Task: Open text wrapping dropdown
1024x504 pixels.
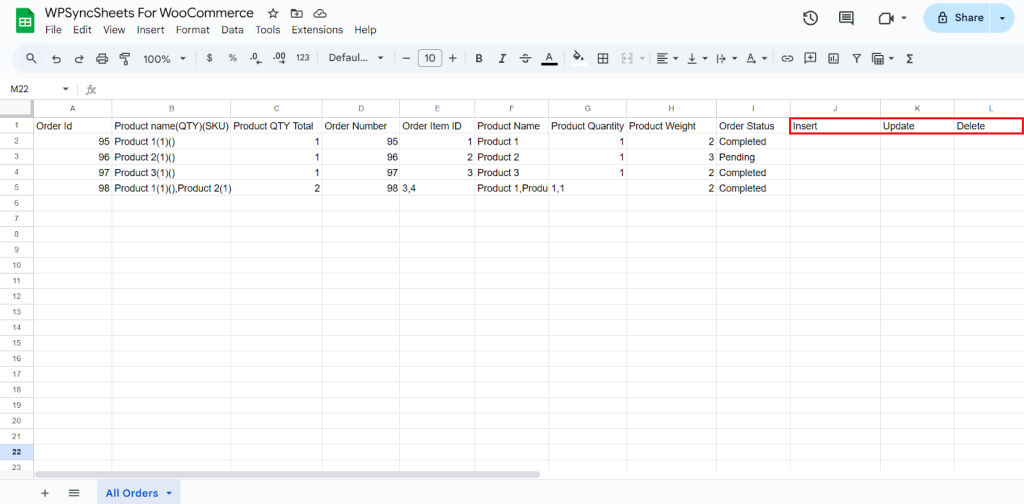Action: 726,58
